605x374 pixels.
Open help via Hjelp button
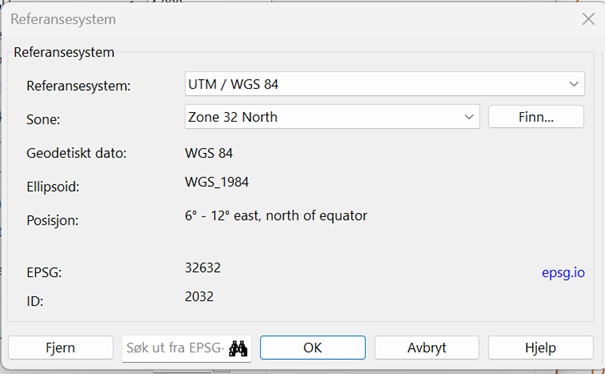click(541, 348)
